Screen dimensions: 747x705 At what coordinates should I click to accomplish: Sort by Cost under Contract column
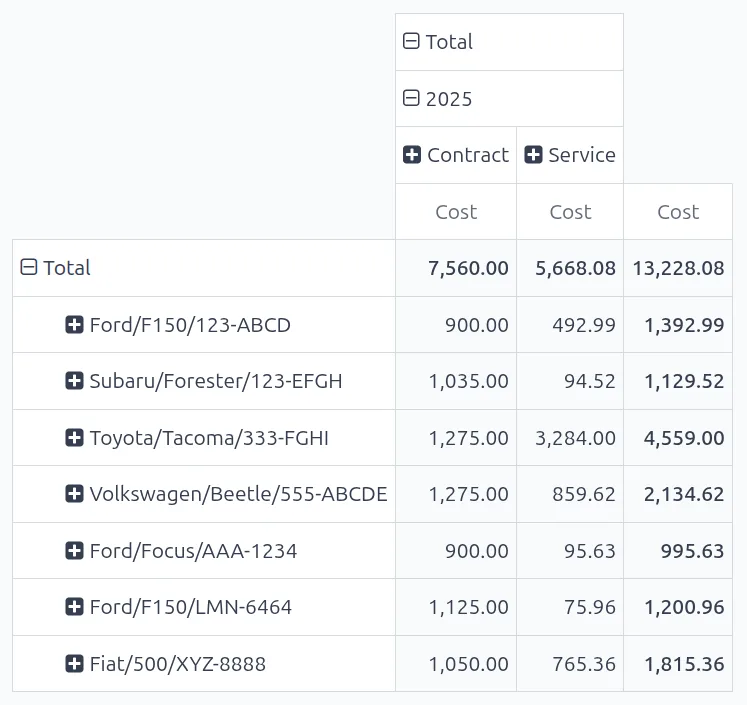point(456,212)
